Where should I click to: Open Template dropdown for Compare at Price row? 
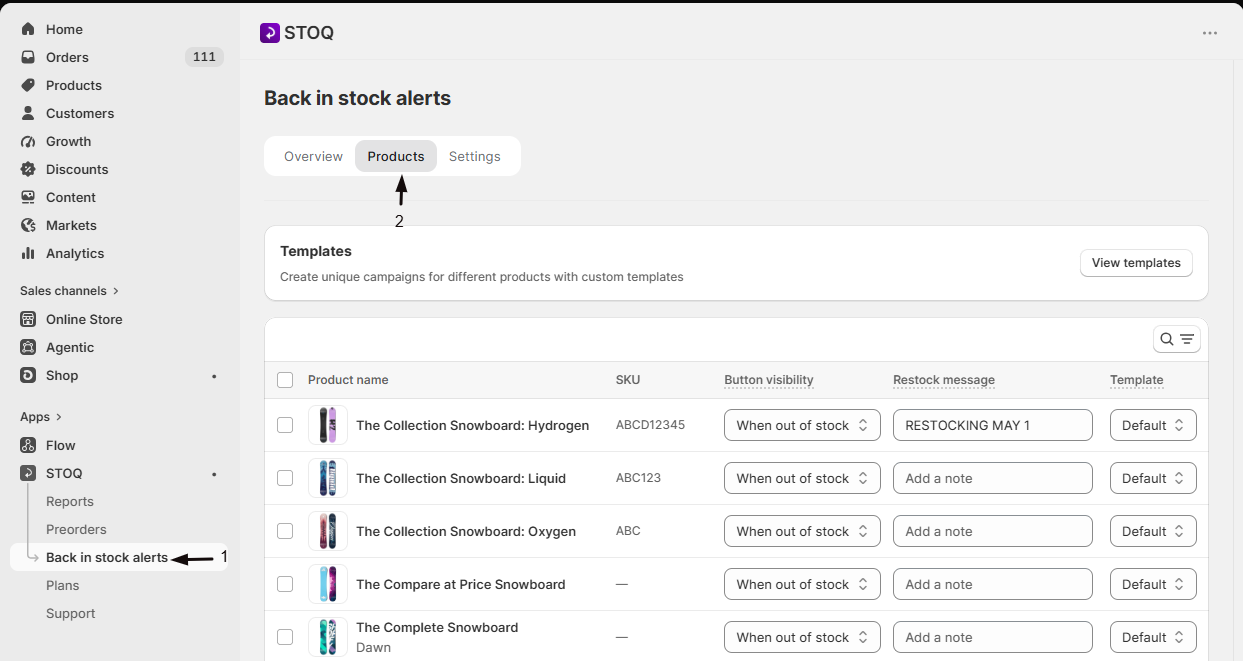click(x=1153, y=584)
